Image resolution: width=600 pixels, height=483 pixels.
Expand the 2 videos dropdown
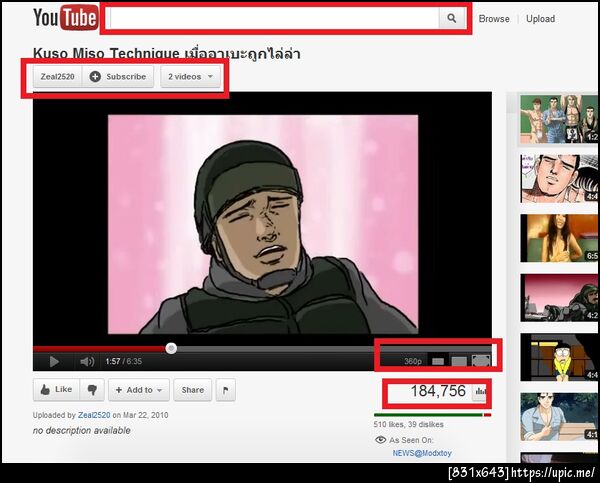(x=191, y=77)
